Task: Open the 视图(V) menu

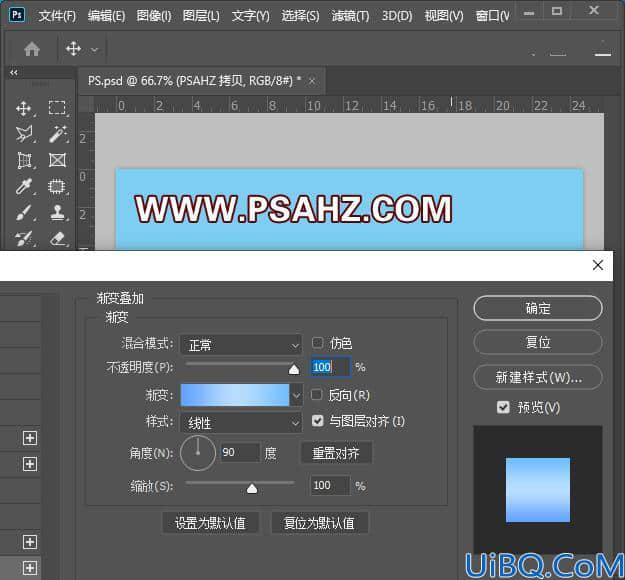Action: pos(444,16)
